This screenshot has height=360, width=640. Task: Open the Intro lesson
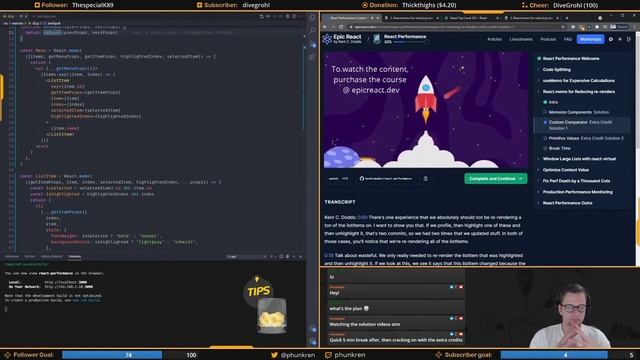(553, 102)
